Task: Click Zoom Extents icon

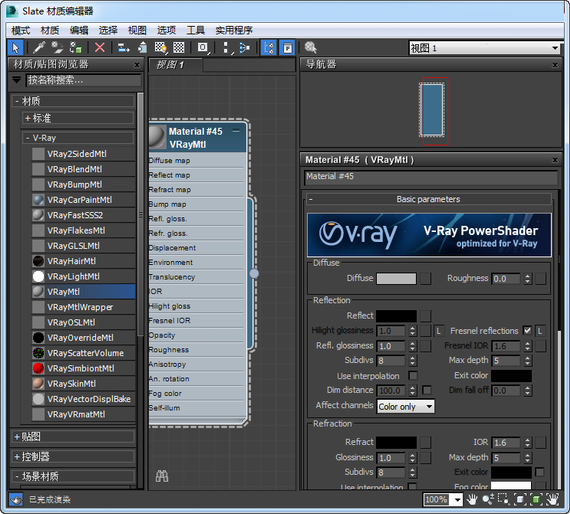Action: pyautogui.click(x=520, y=499)
